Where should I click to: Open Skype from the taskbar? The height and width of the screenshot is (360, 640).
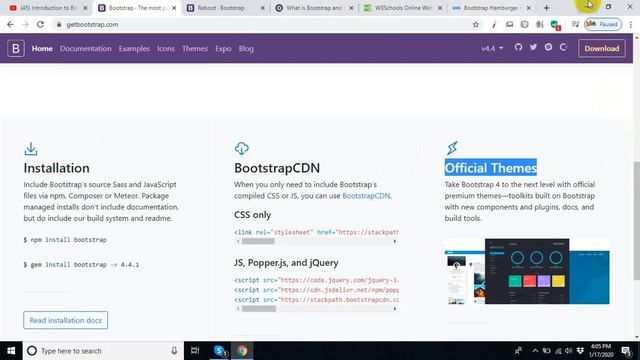click(220, 351)
